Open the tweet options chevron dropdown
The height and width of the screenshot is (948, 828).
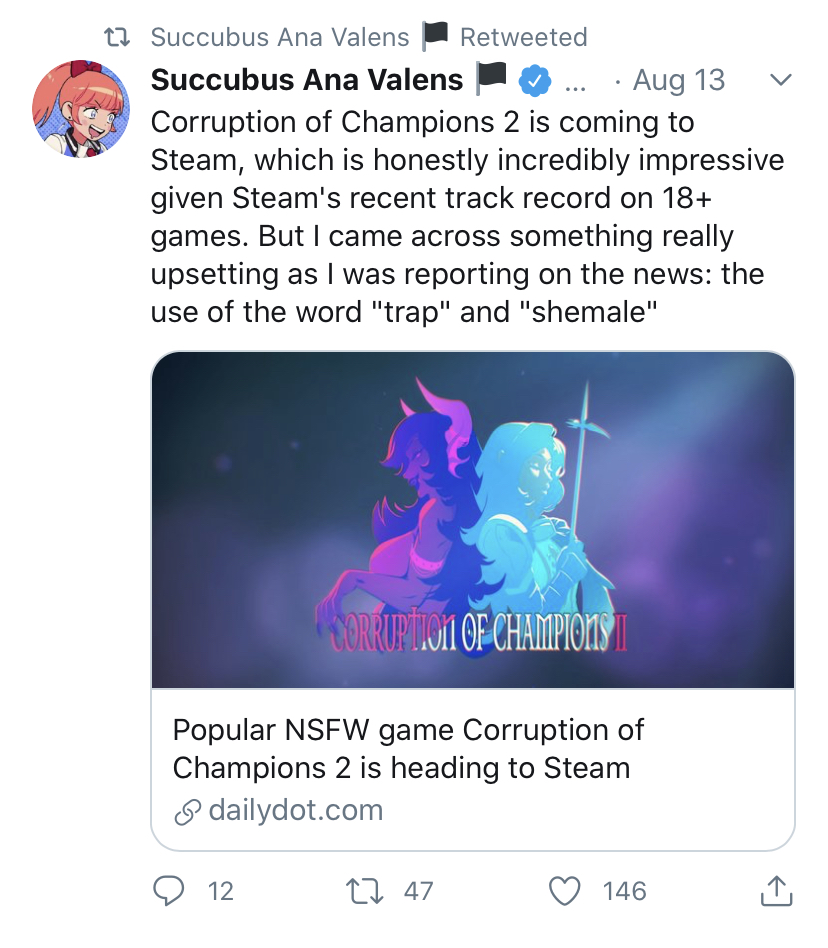779,80
